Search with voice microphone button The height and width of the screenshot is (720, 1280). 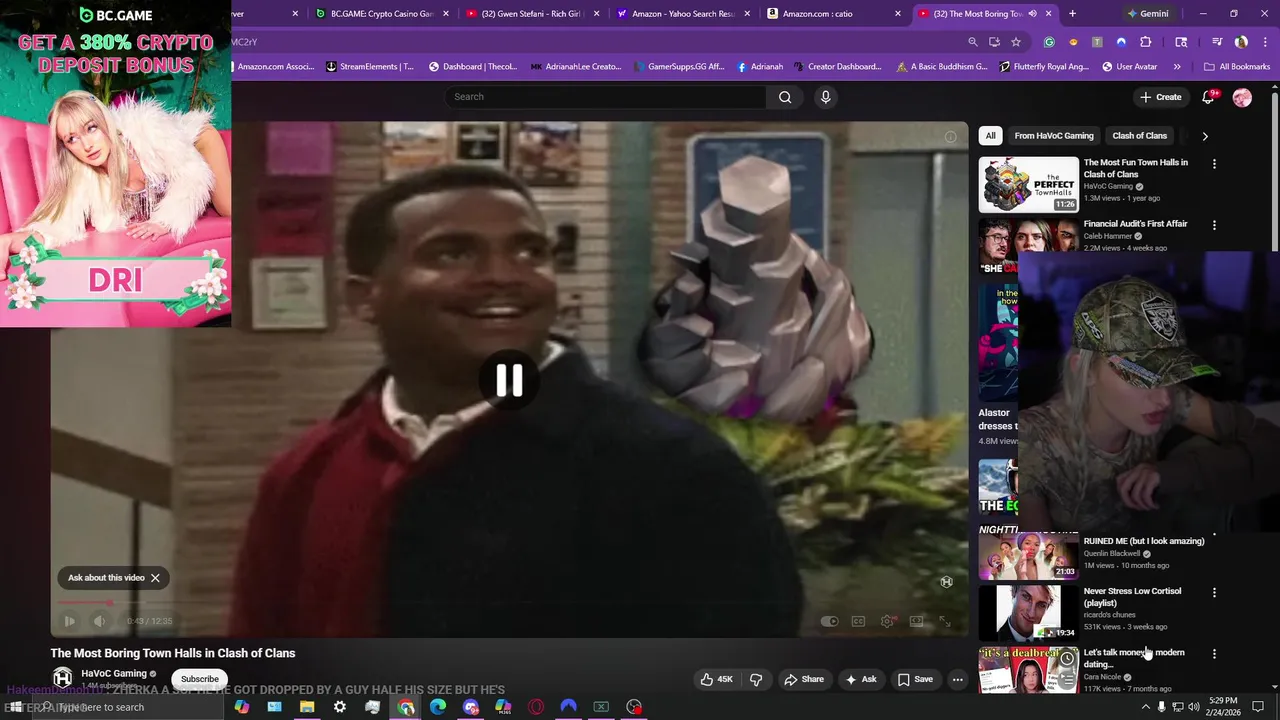click(x=825, y=97)
